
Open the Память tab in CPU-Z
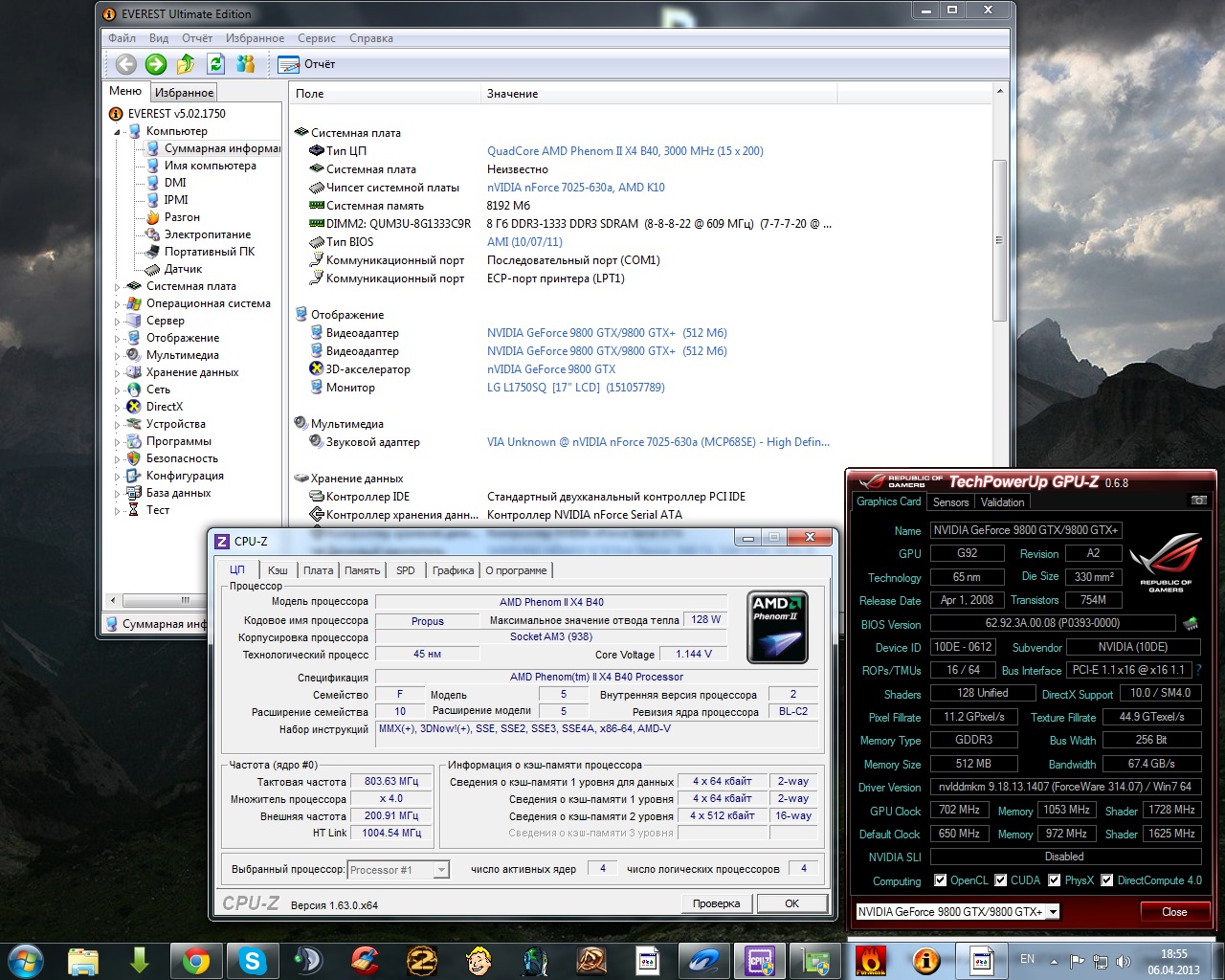pyautogui.click(x=362, y=570)
